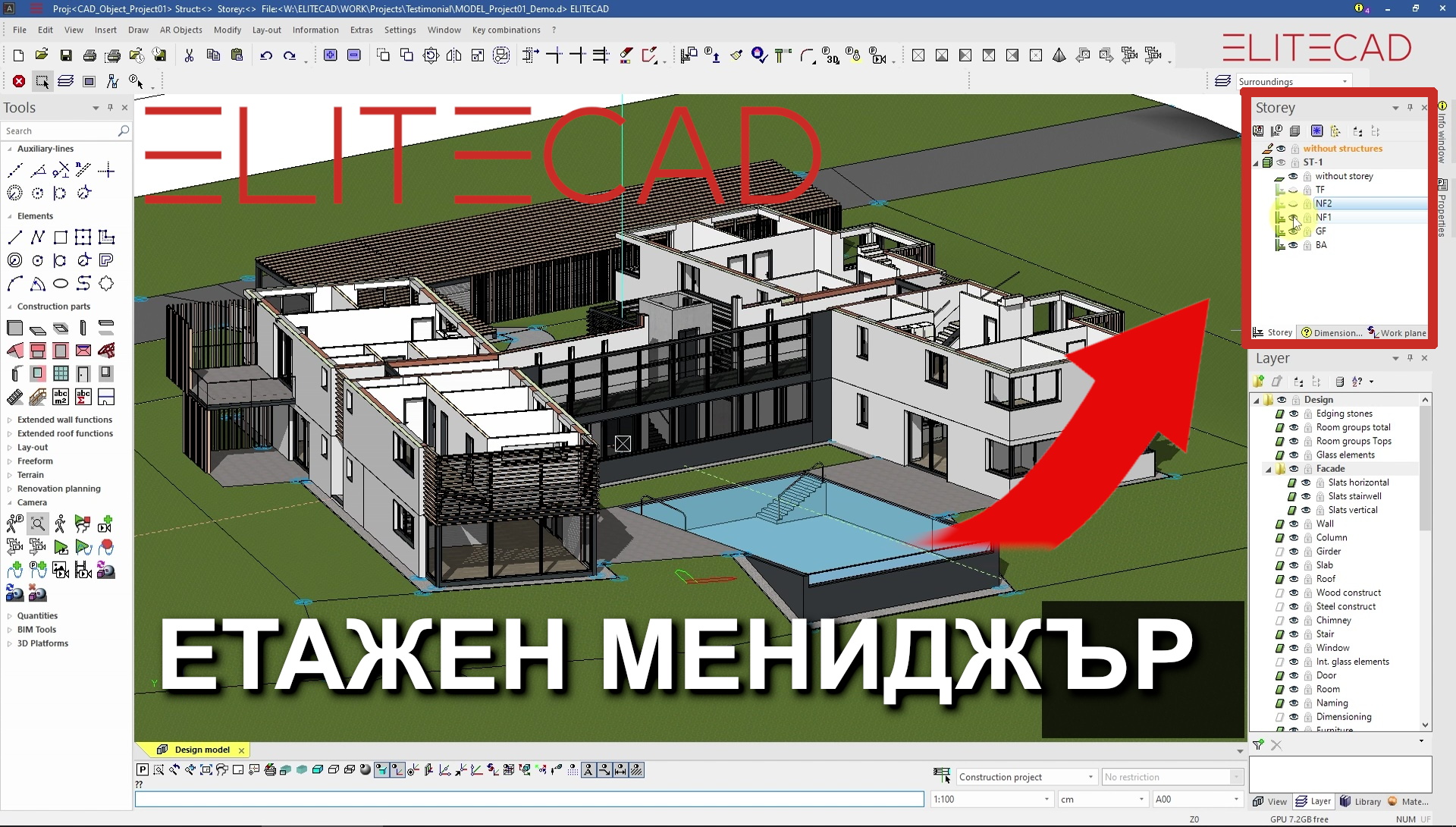Viewport: 1456px width, 827px height.
Task: Switch to the Work plane tab
Action: 1397,332
